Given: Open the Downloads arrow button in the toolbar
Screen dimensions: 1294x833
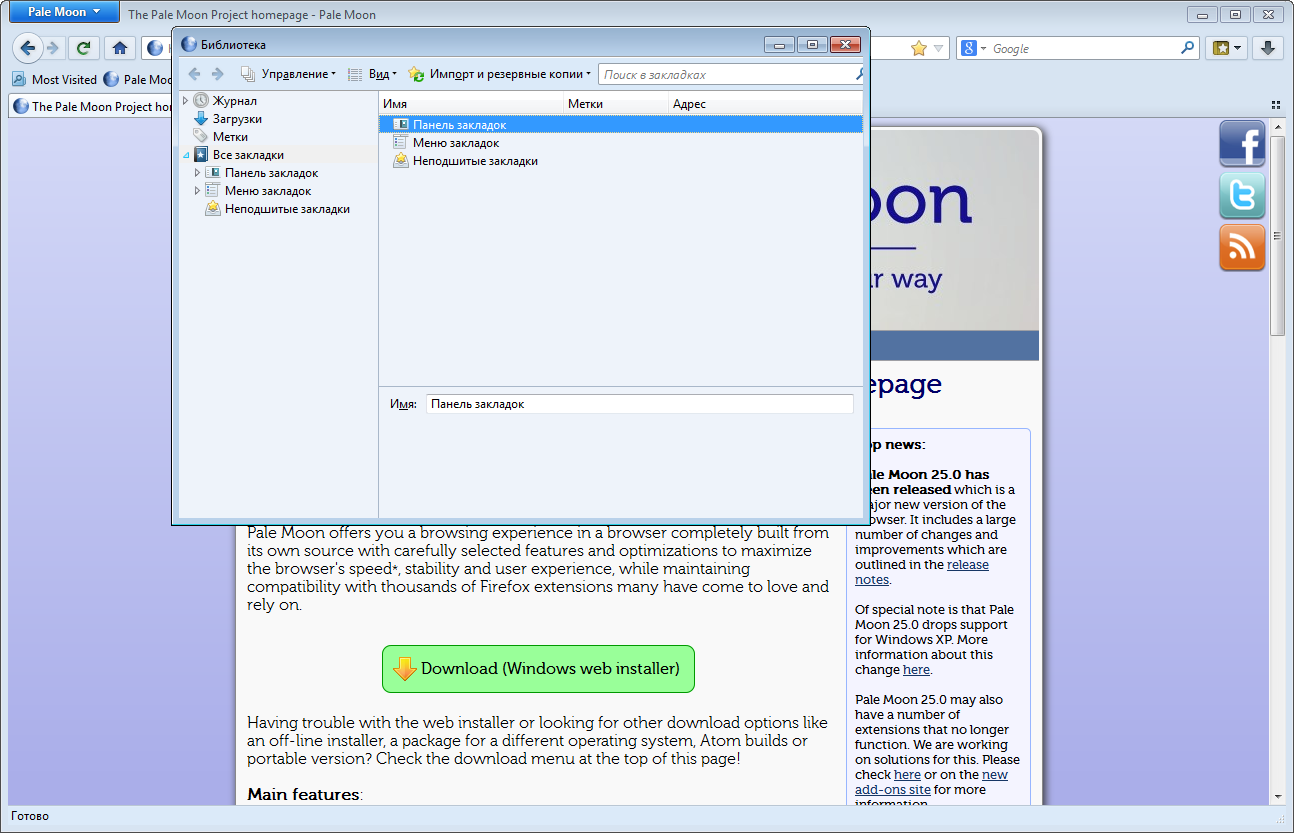Looking at the screenshot, I should pyautogui.click(x=1267, y=48).
